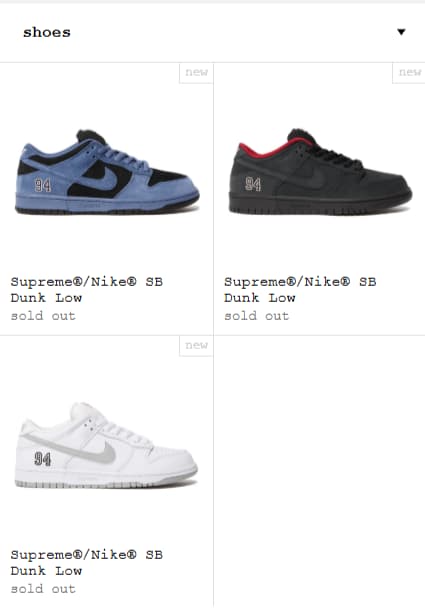
Task: Click the new badge above white shoe
Action: click(196, 346)
